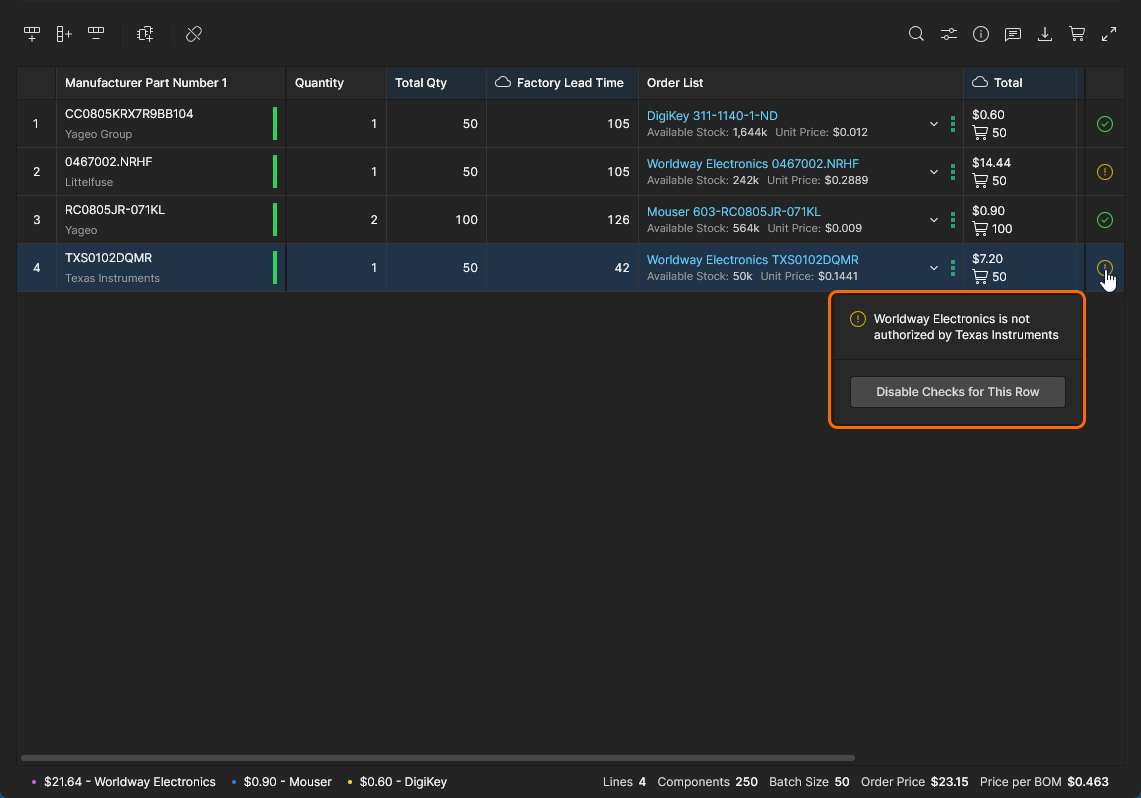Click the green check status for row 1
Screen dimensions: 1141x798
pyautogui.click(x=1105, y=124)
